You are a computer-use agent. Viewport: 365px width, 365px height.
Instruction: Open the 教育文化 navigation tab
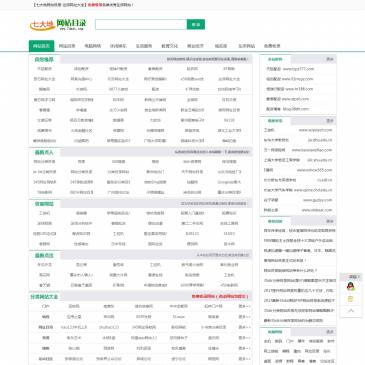coord(169,46)
